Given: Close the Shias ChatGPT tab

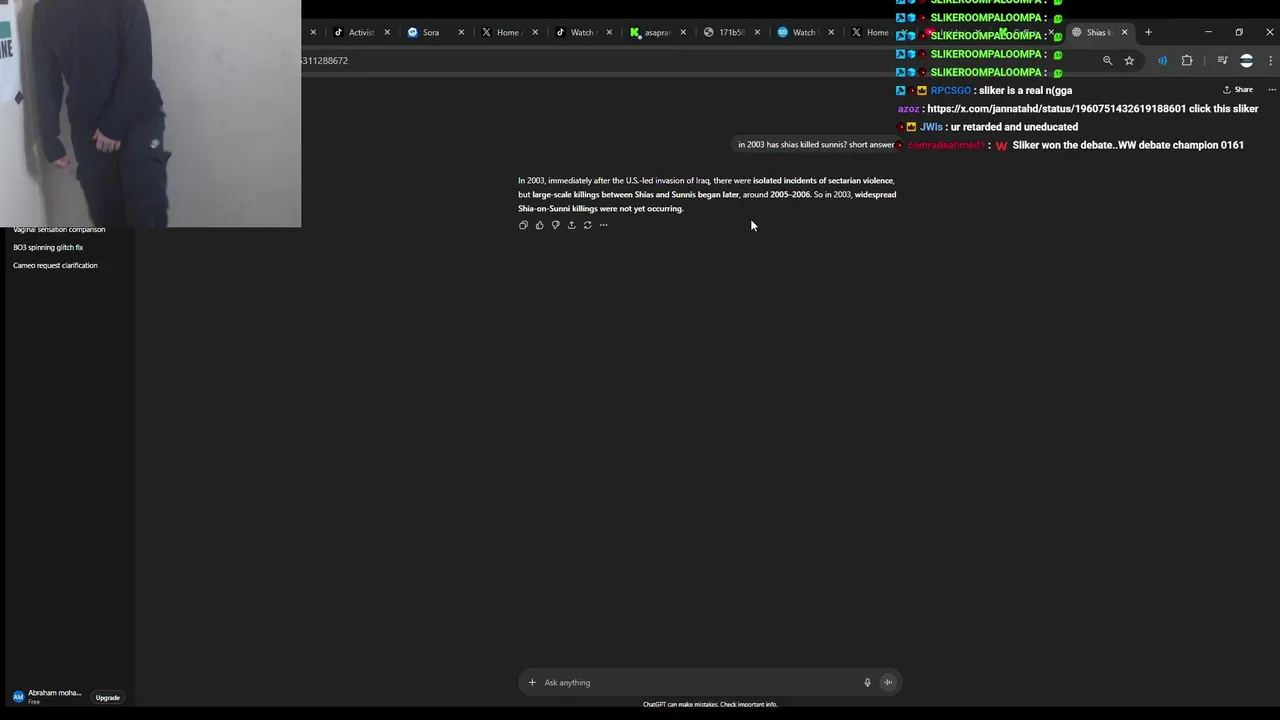Looking at the screenshot, I should [x=1124, y=32].
